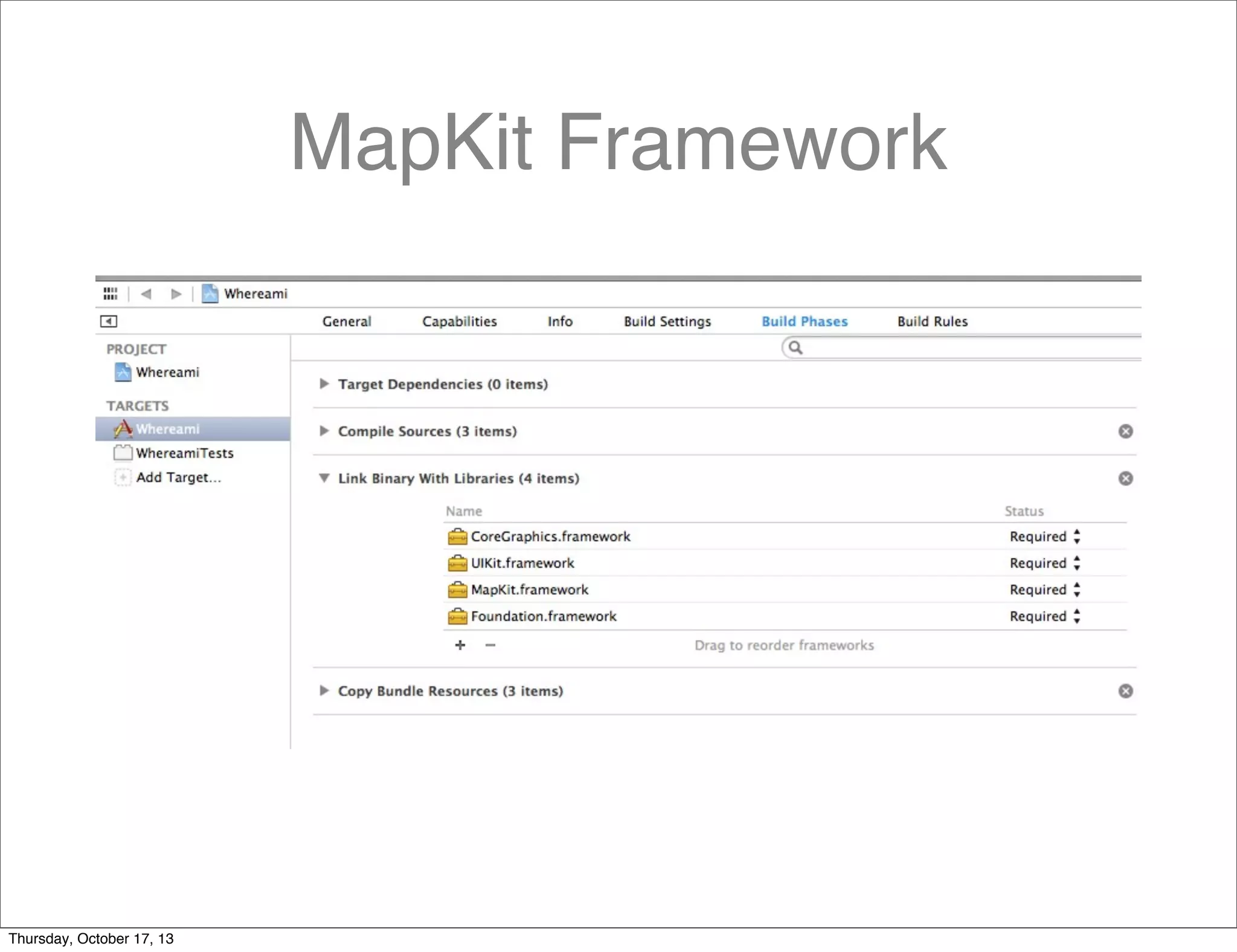Switch to Build Settings tab
Screen dimensions: 1237x952
tap(667, 321)
